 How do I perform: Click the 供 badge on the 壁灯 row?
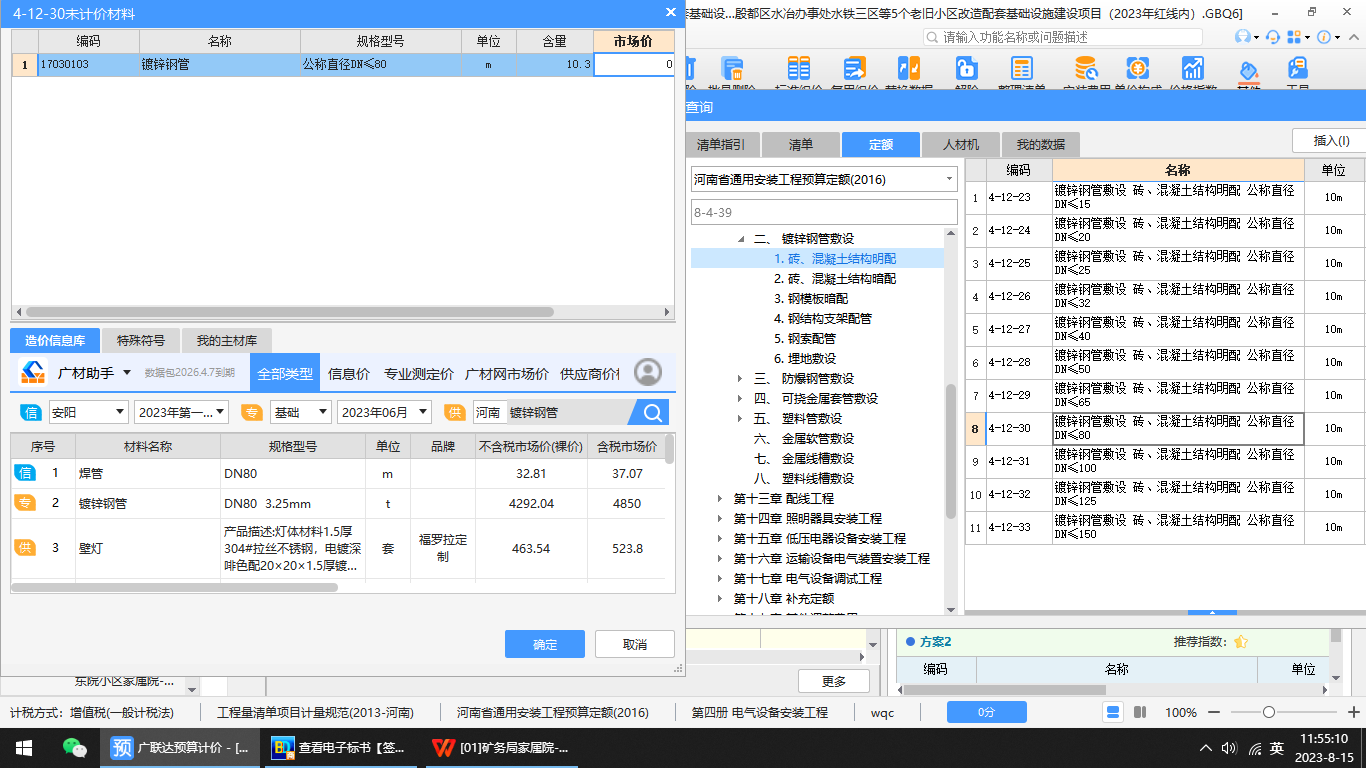tap(24, 547)
